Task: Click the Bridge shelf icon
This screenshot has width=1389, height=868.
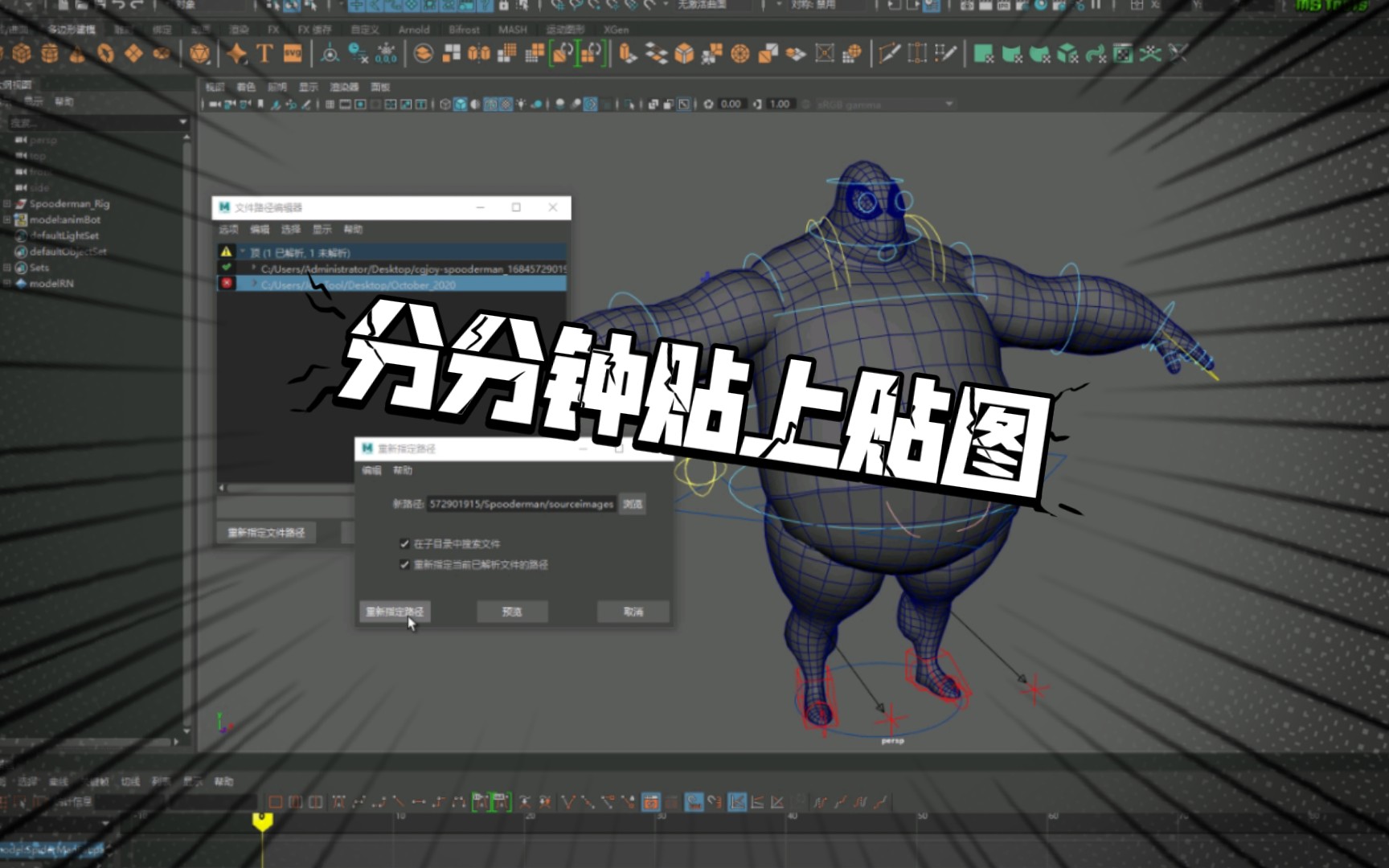Action: pos(657,54)
